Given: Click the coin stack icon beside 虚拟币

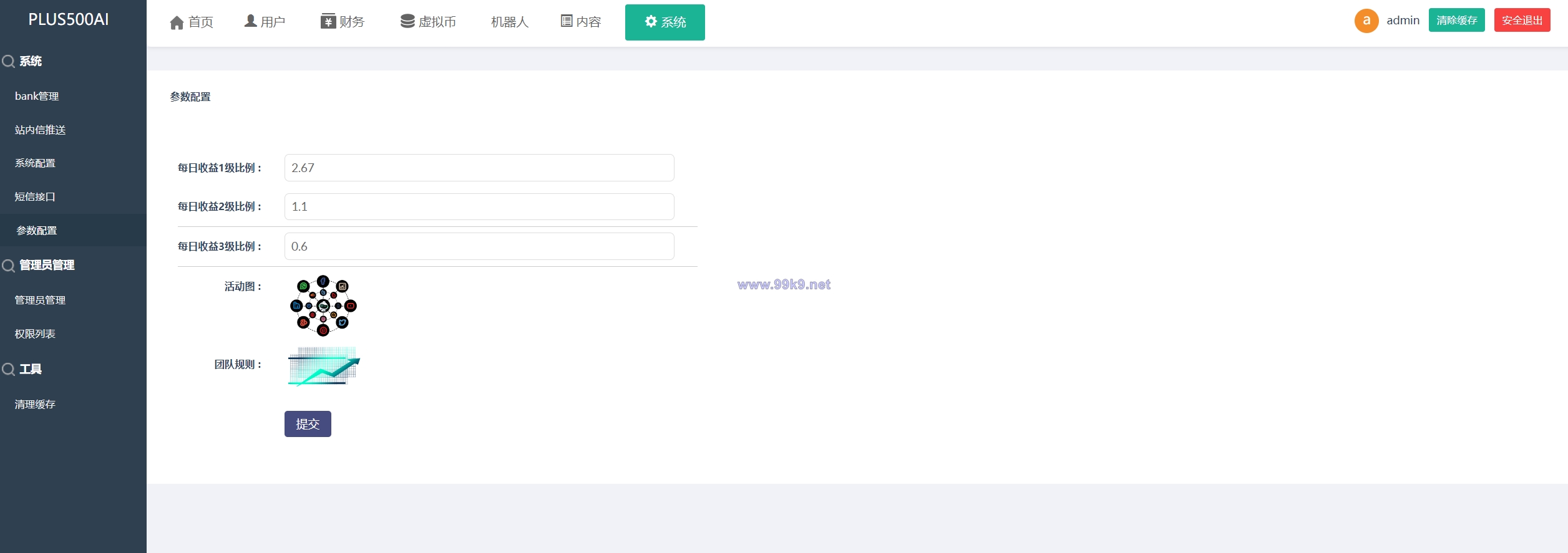Looking at the screenshot, I should click(x=407, y=22).
